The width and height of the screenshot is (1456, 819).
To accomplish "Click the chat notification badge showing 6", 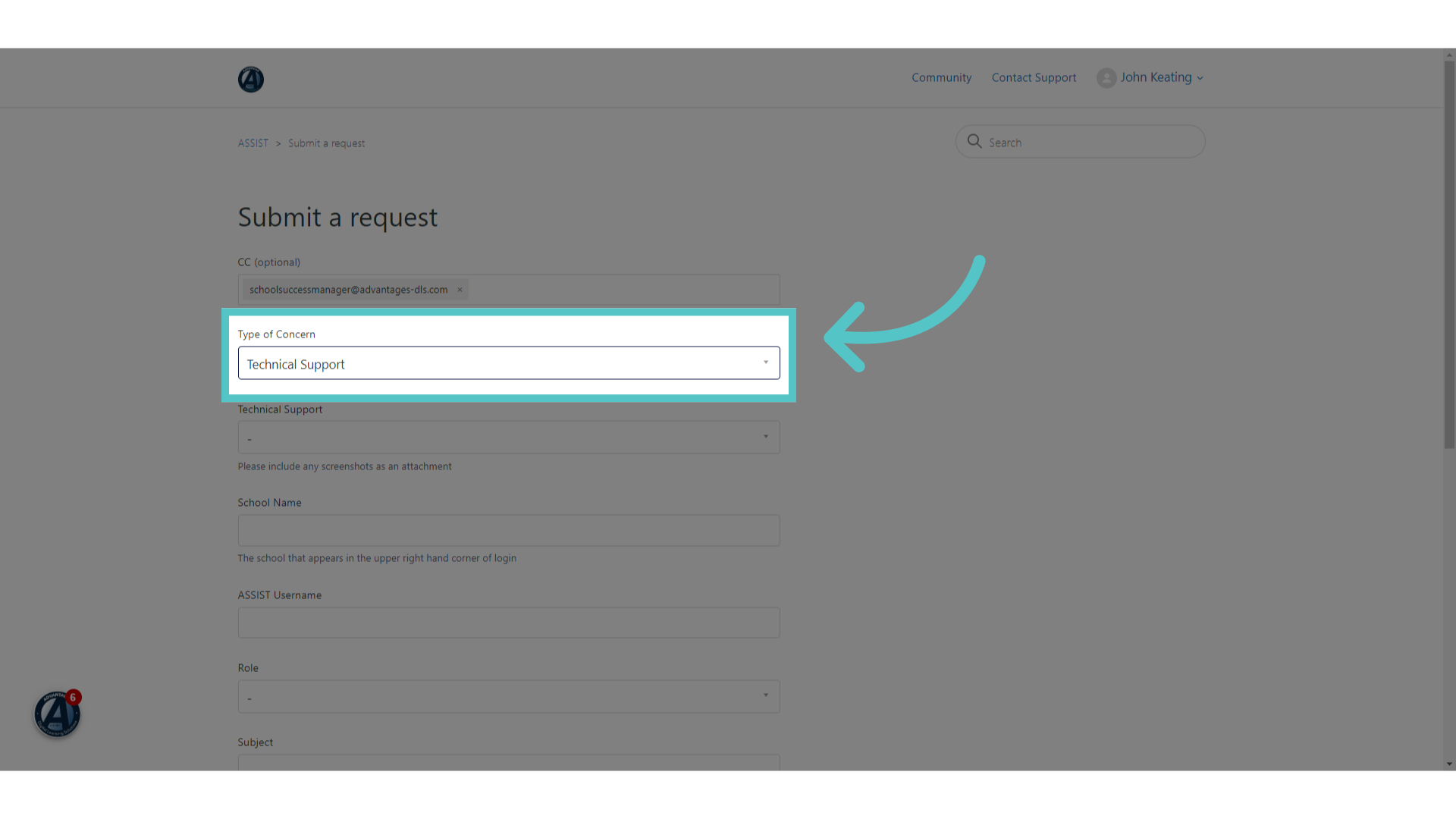I will click(73, 698).
